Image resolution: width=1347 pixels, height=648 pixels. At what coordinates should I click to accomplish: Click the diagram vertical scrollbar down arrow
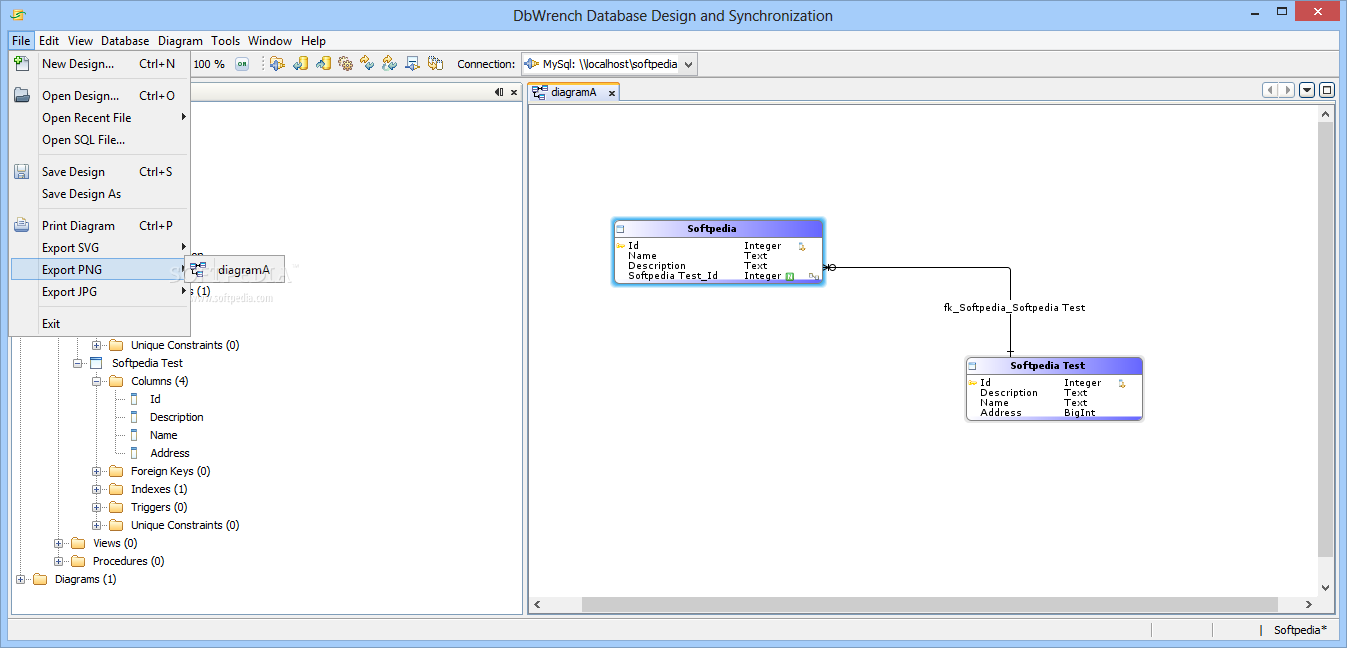[1326, 588]
